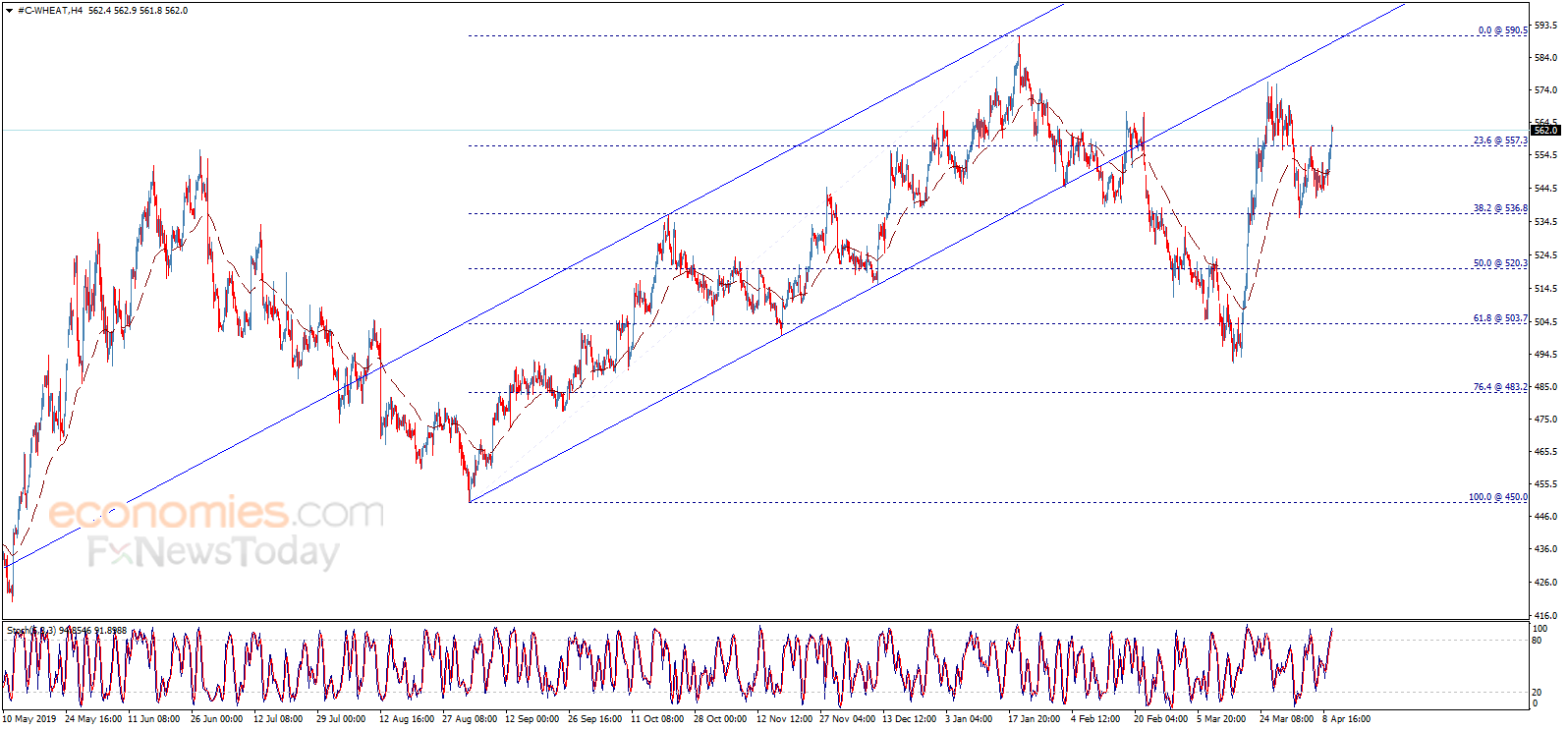Click price axis value 455.5
The height and width of the screenshot is (730, 1568).
[x=1545, y=484]
